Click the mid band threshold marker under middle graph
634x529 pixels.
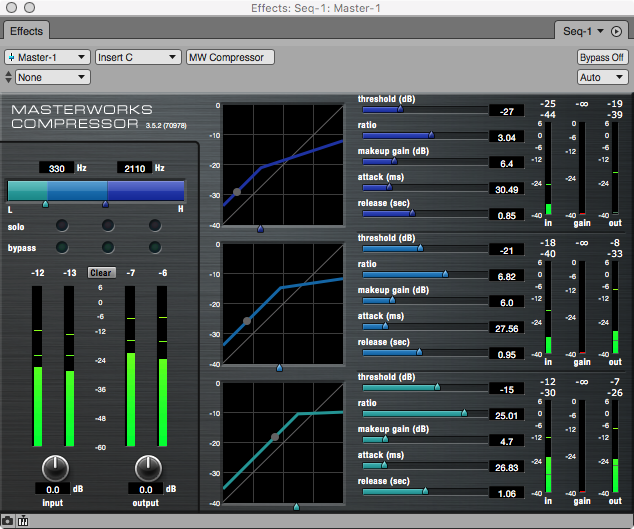point(279,368)
